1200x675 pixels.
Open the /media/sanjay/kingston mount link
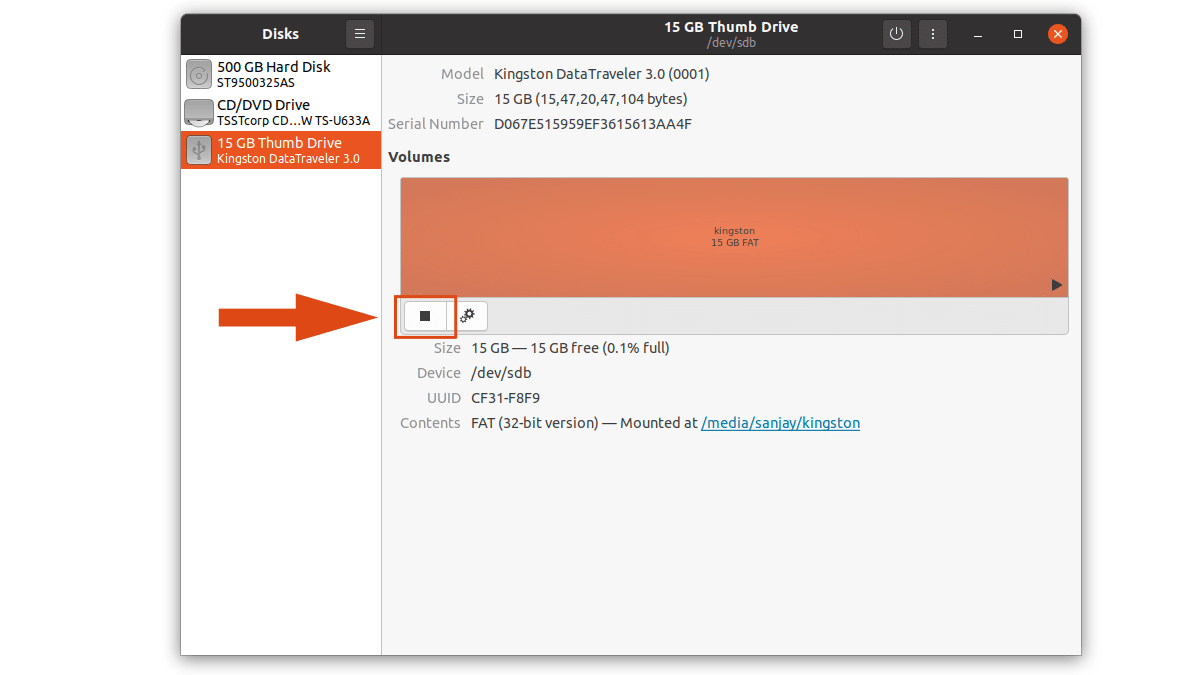[x=781, y=422]
